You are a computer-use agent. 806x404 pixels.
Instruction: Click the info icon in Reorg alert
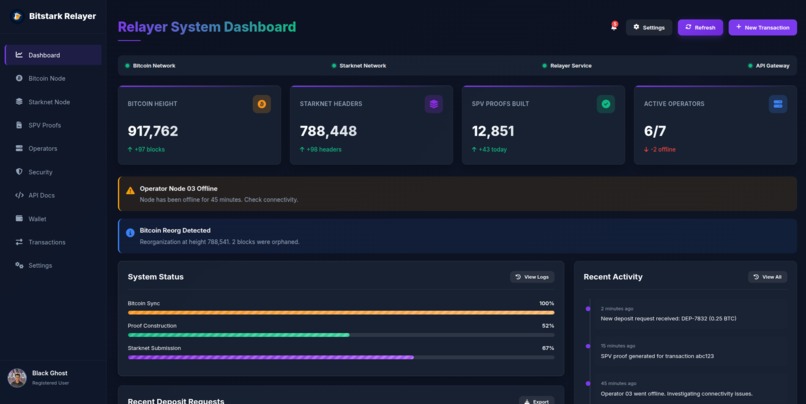pyautogui.click(x=131, y=233)
